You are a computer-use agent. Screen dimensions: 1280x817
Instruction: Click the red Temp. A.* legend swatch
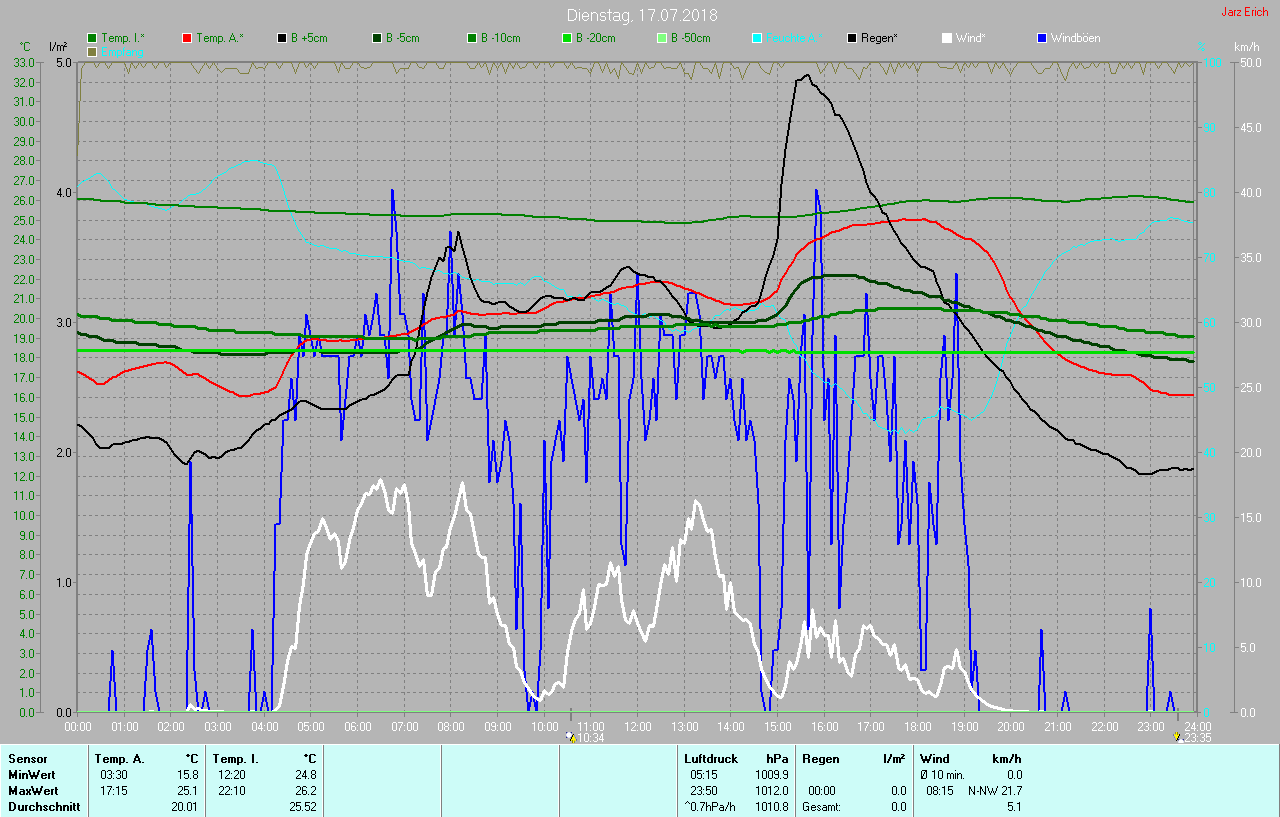[x=188, y=38]
